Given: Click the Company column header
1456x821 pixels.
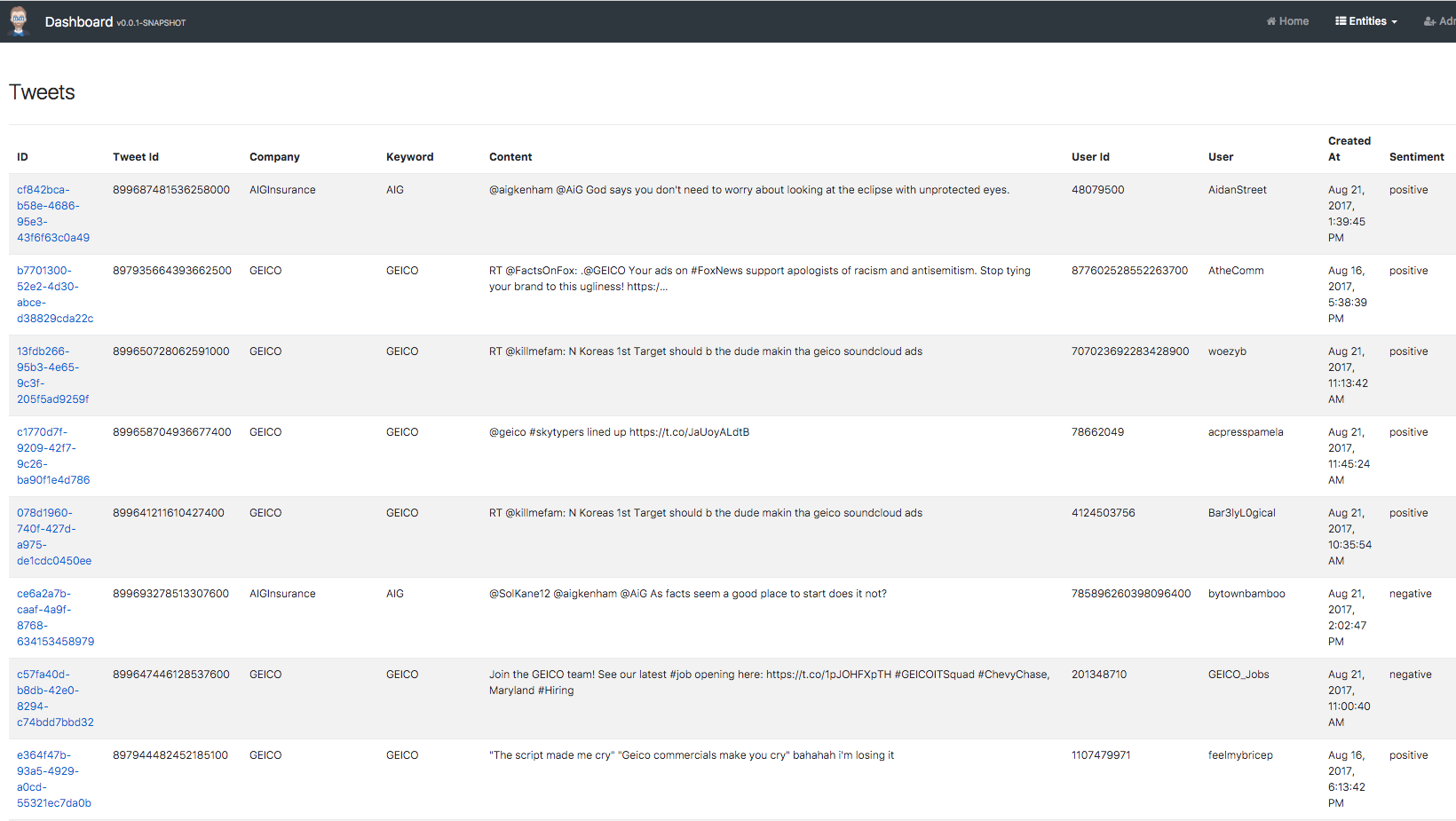Looking at the screenshot, I should click(x=274, y=157).
